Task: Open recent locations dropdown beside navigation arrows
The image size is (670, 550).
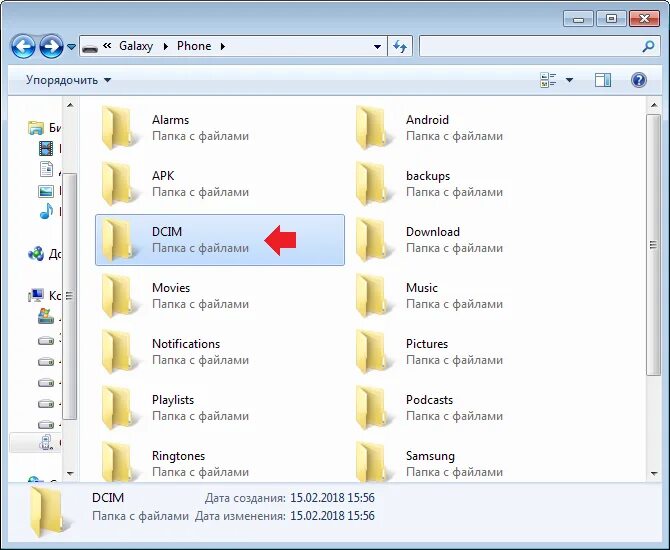Action: [71, 47]
